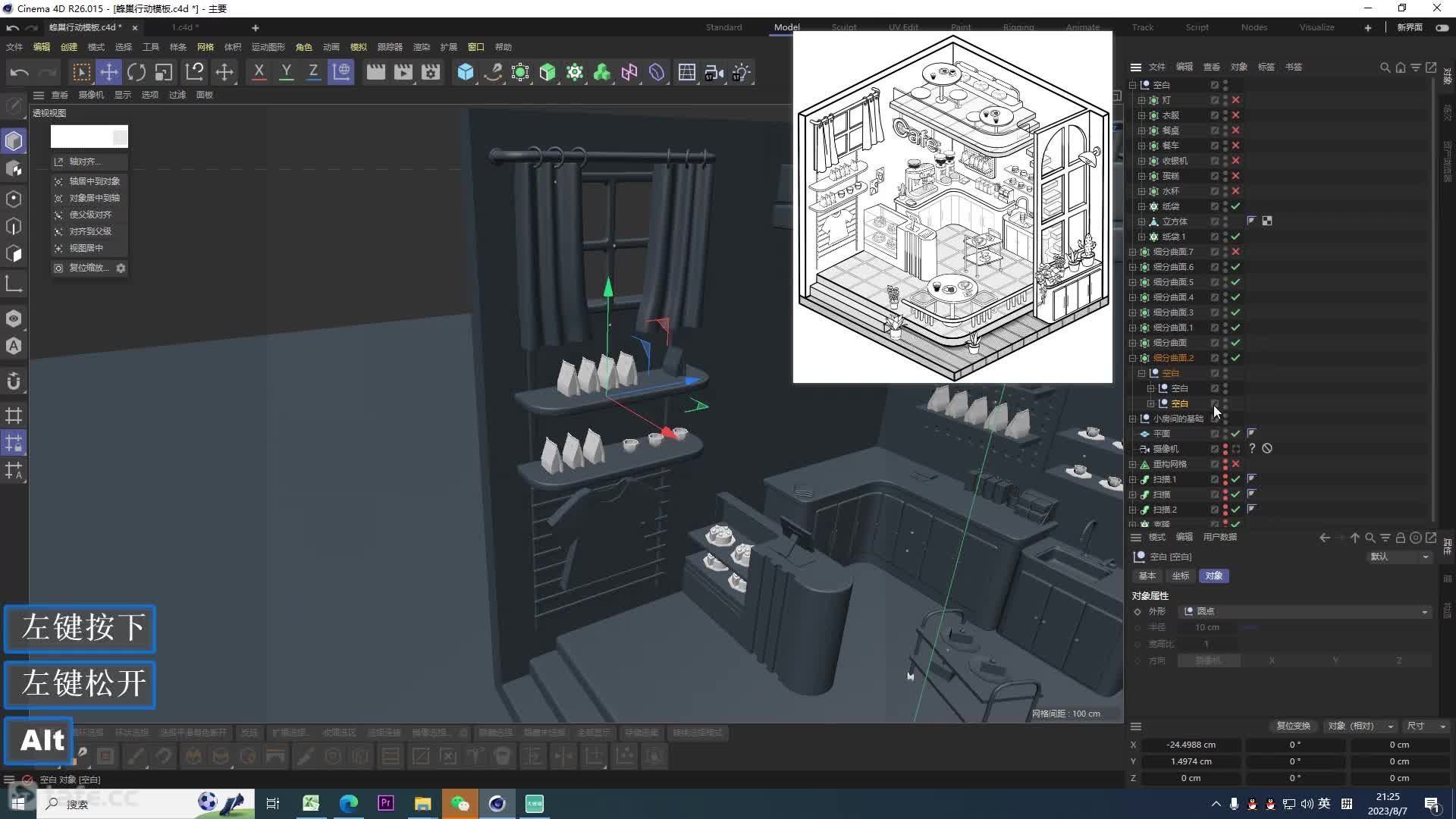Open the 默认 preset dropdown

[1399, 557]
